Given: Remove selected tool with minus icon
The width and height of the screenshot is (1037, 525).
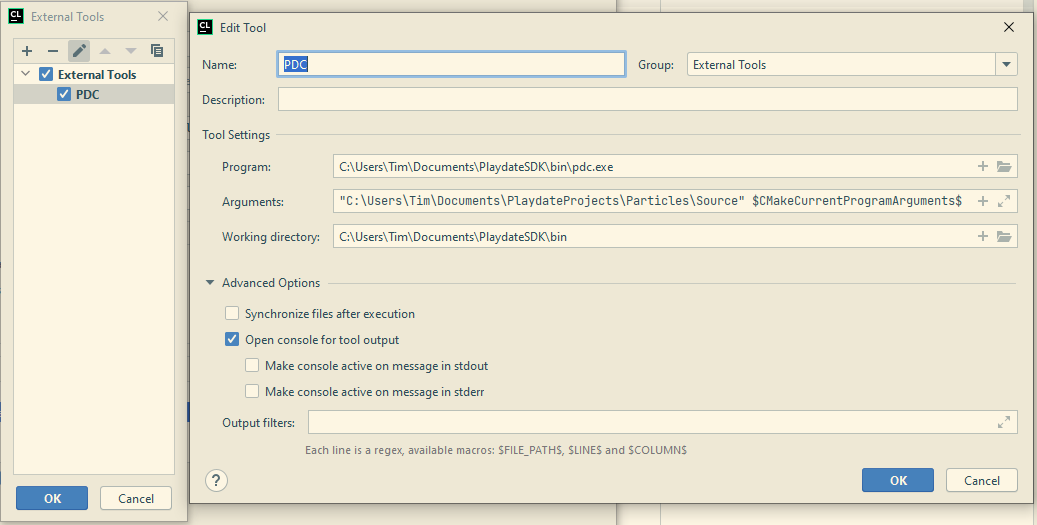Looking at the screenshot, I should pos(53,51).
